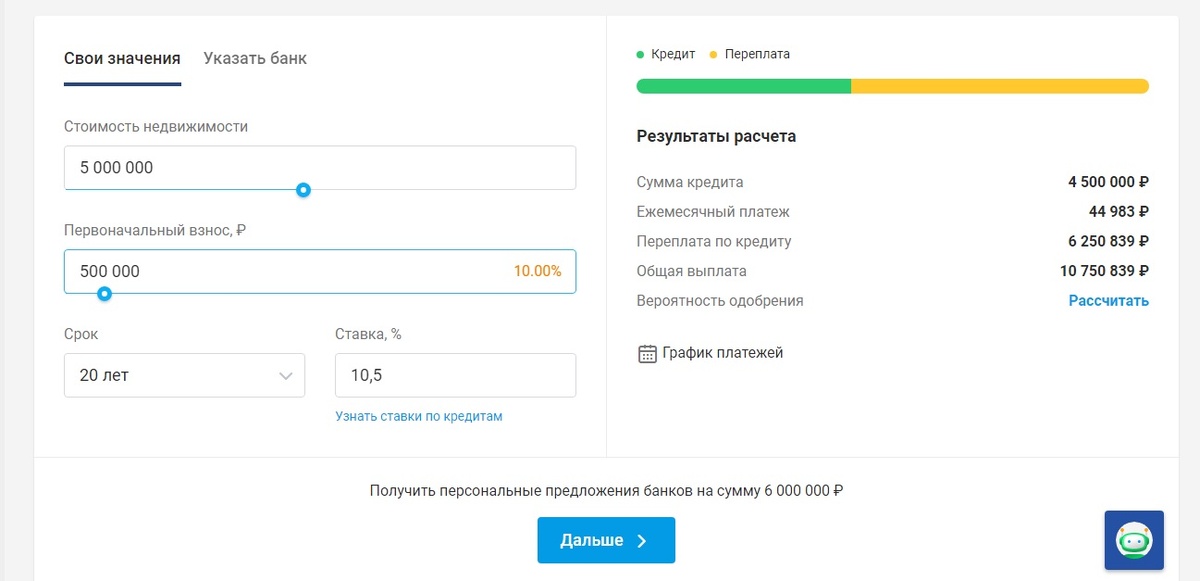
Task: Focus the Первоначальный взнос input field
Action: tap(320, 271)
